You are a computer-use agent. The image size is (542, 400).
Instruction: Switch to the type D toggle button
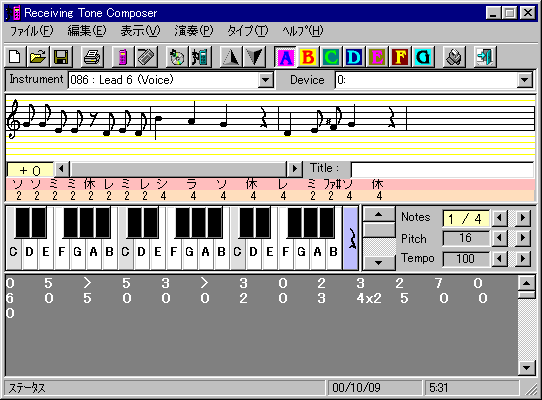(354, 57)
